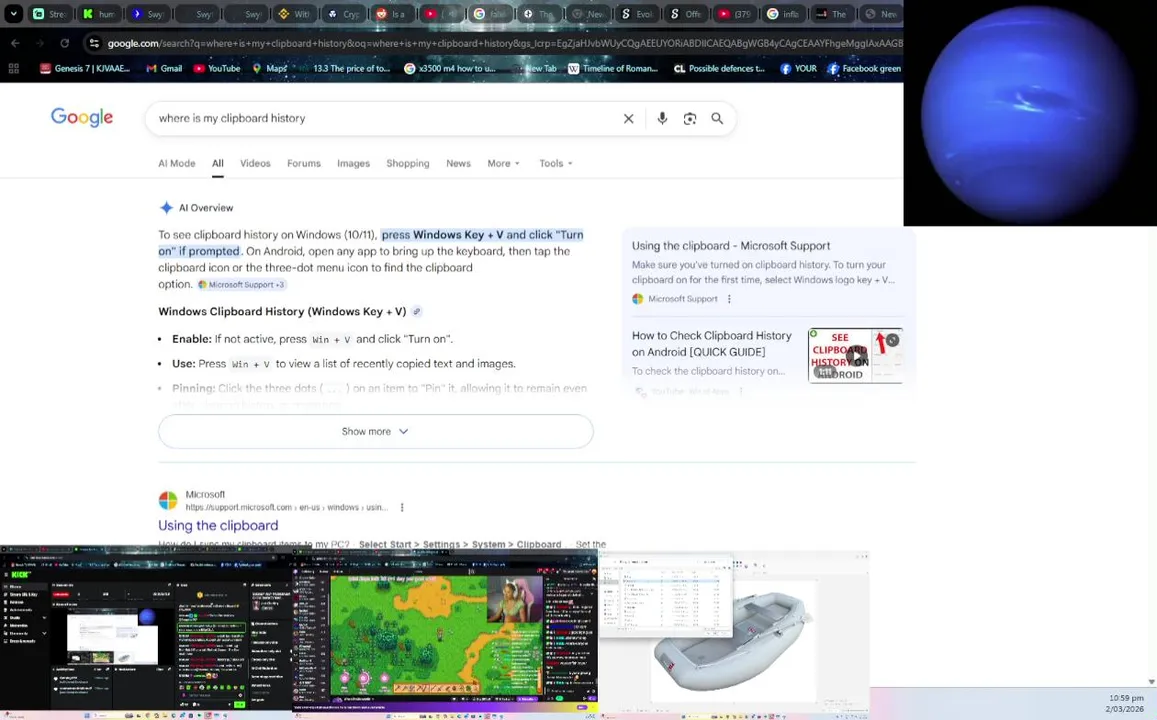This screenshot has width=1157, height=720.
Task: Open the YouTube bookmark
Action: [x=217, y=69]
